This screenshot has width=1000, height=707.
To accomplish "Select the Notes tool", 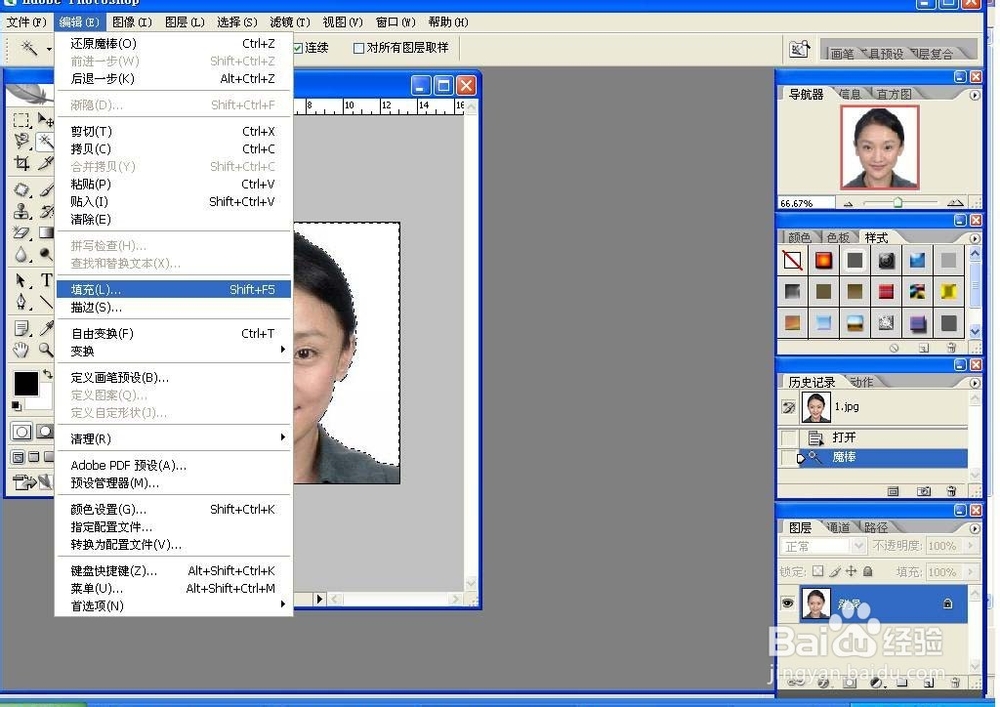I will (22, 328).
